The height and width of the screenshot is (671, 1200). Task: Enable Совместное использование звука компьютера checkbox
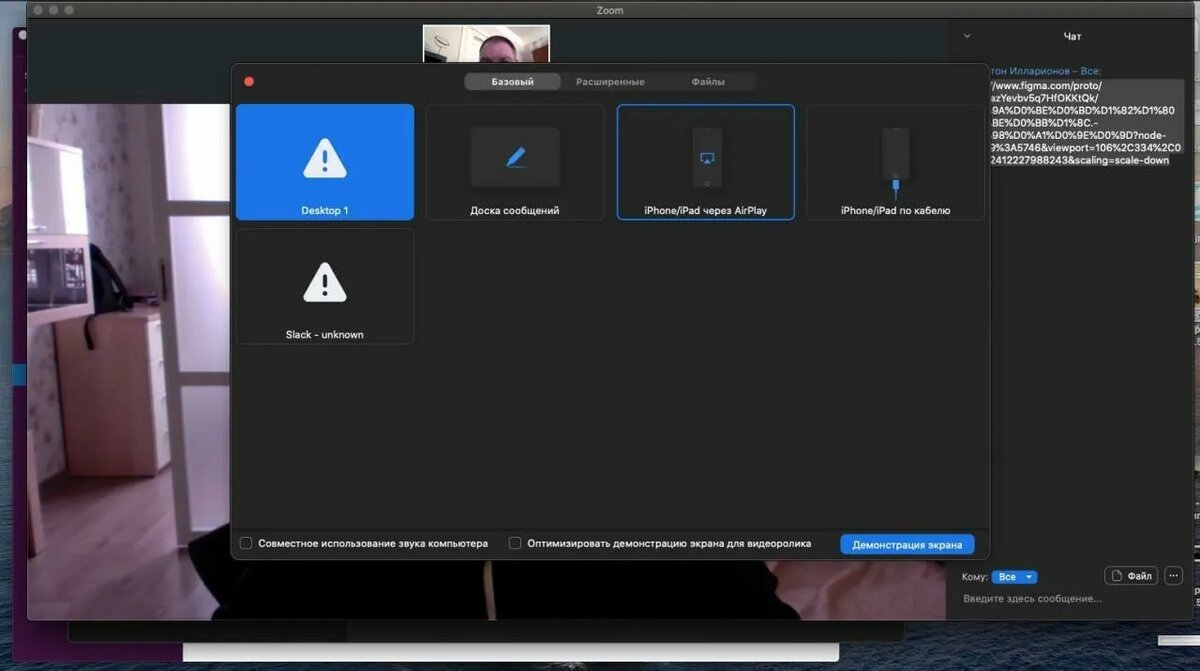tap(246, 544)
